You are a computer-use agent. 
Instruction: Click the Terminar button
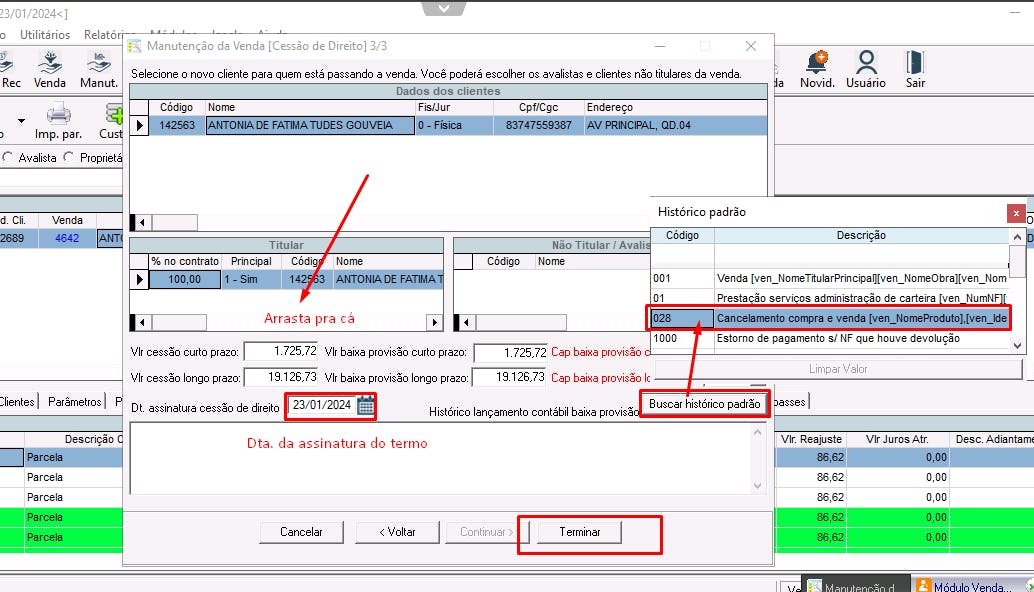(x=580, y=532)
